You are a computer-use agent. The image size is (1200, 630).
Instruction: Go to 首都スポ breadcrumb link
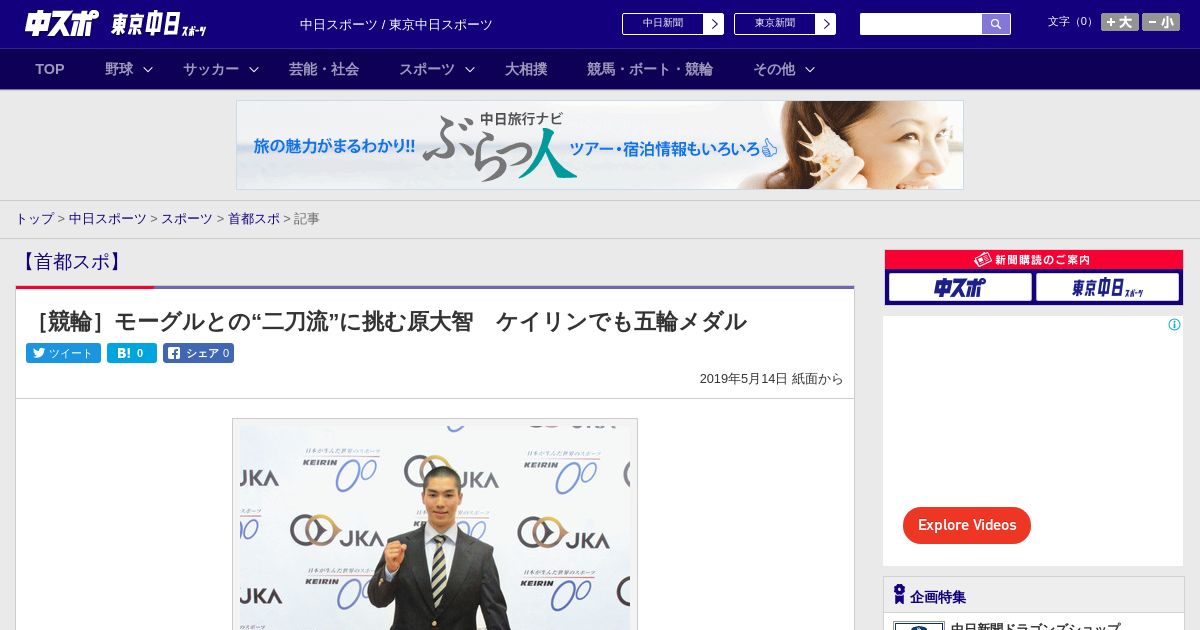click(254, 218)
